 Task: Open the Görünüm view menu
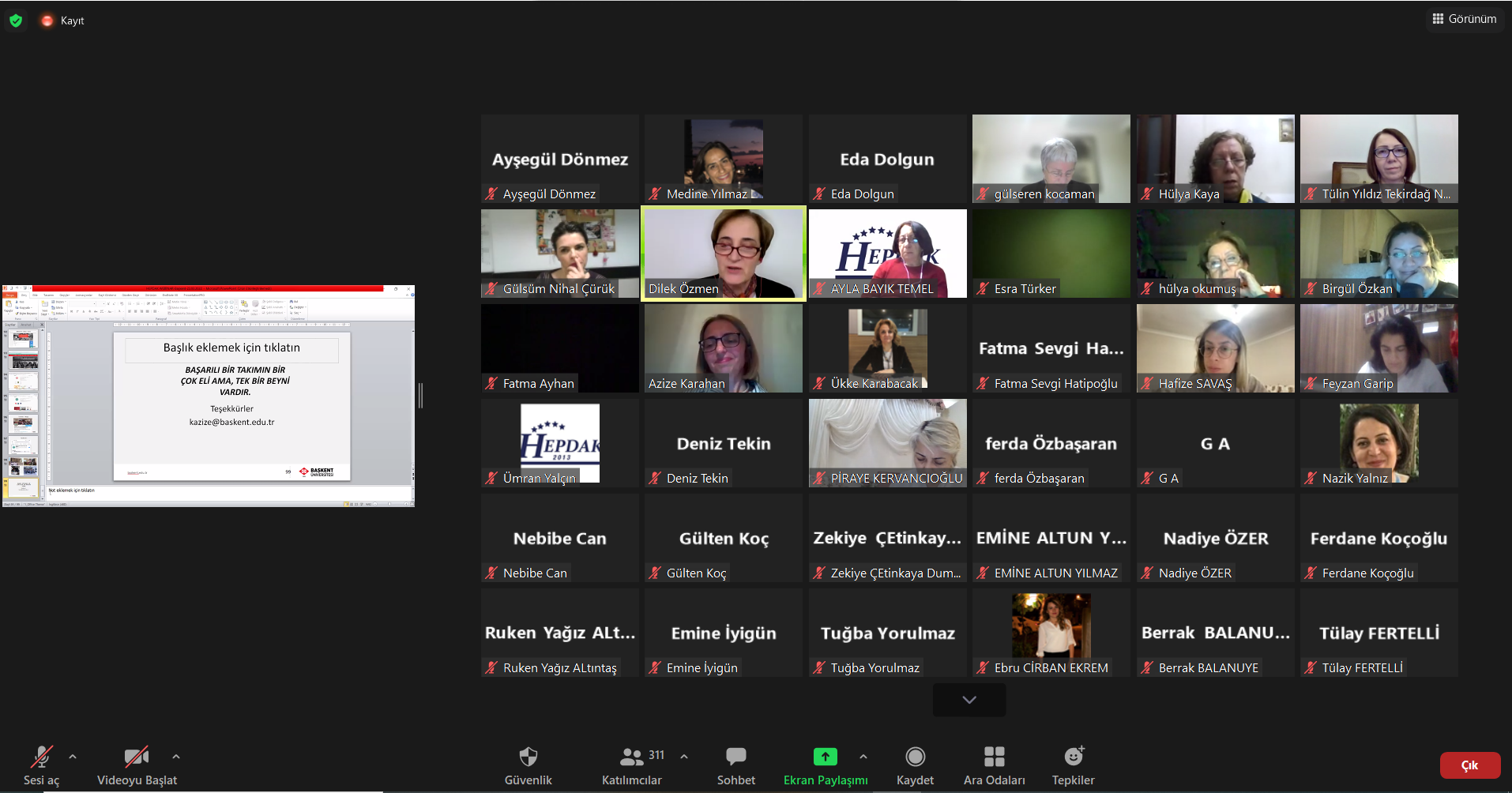(1464, 19)
